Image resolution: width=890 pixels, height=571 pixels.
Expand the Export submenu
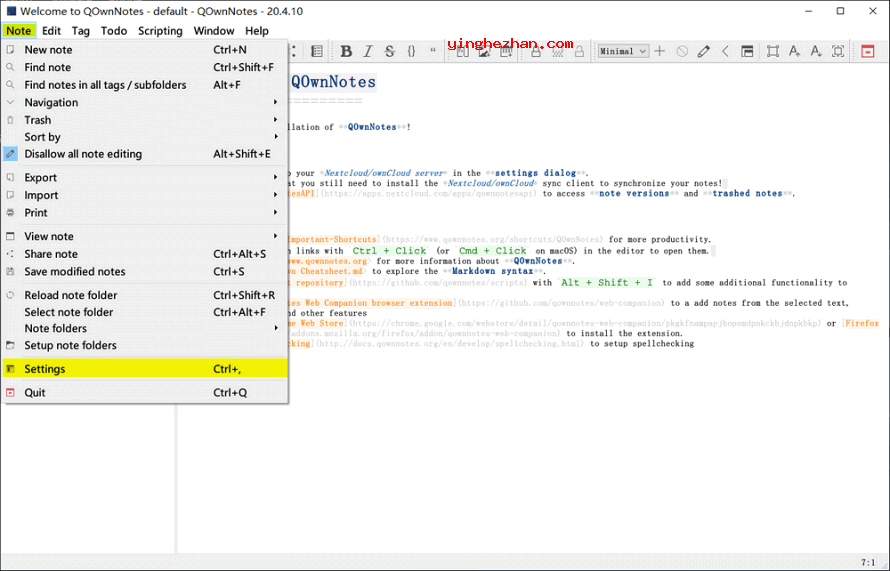(x=145, y=177)
